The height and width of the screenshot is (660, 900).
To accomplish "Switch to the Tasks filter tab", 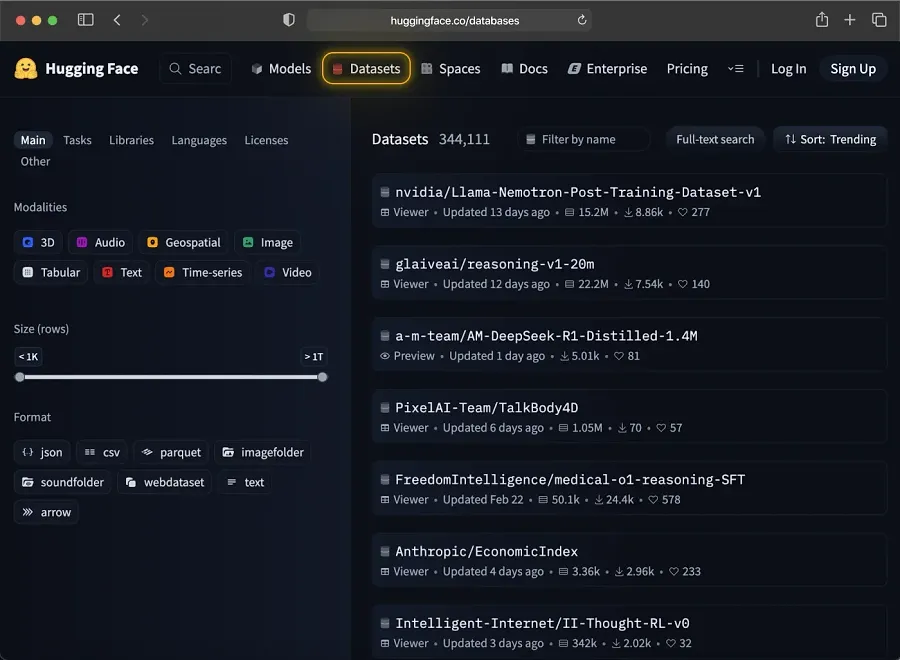I will click(77, 140).
